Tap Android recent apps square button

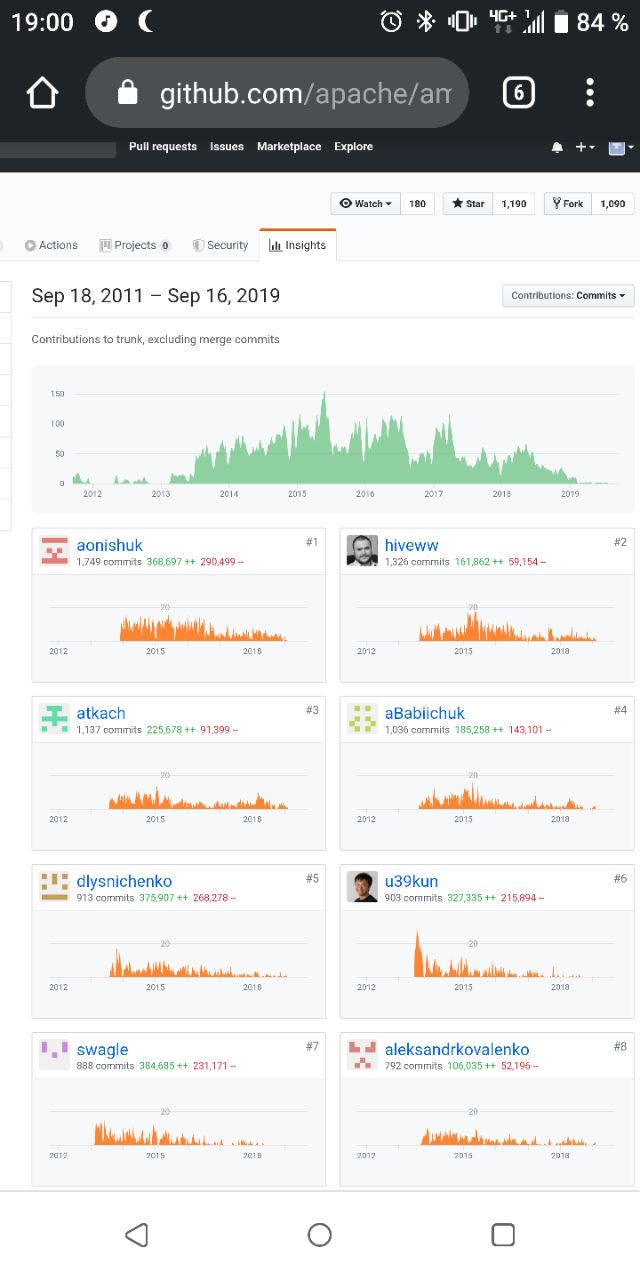coord(503,1235)
